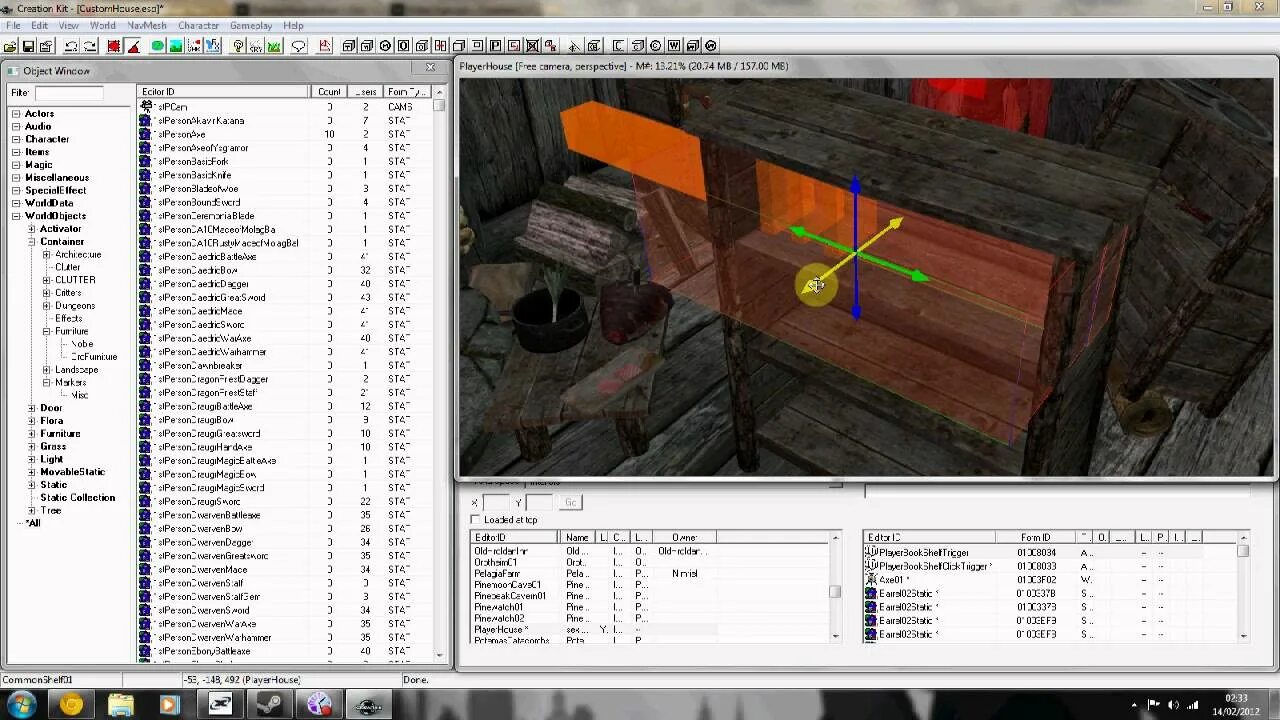
Task: Open the Gameplay menu
Action: pos(251,25)
